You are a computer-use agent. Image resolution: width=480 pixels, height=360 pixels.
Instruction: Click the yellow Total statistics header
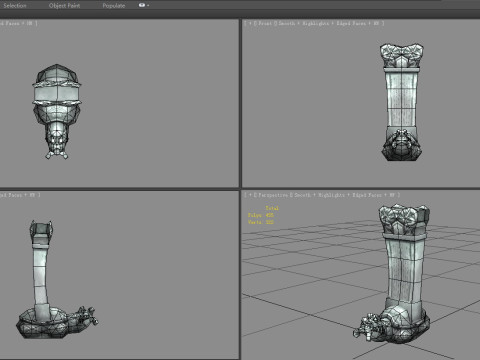click(x=272, y=208)
